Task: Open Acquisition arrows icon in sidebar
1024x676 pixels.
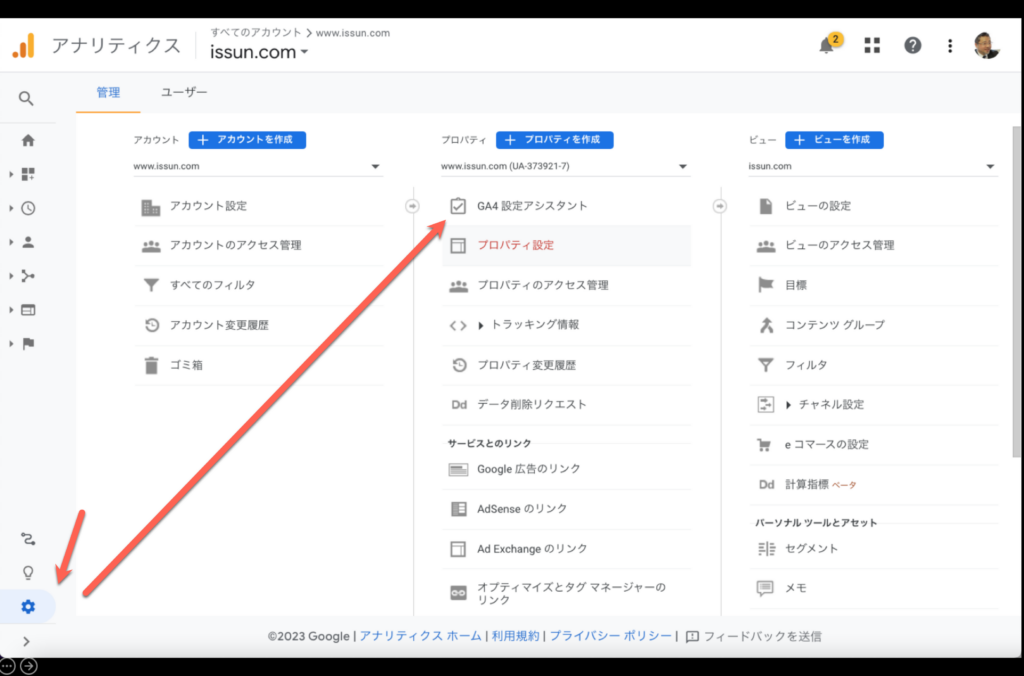Action: point(28,276)
